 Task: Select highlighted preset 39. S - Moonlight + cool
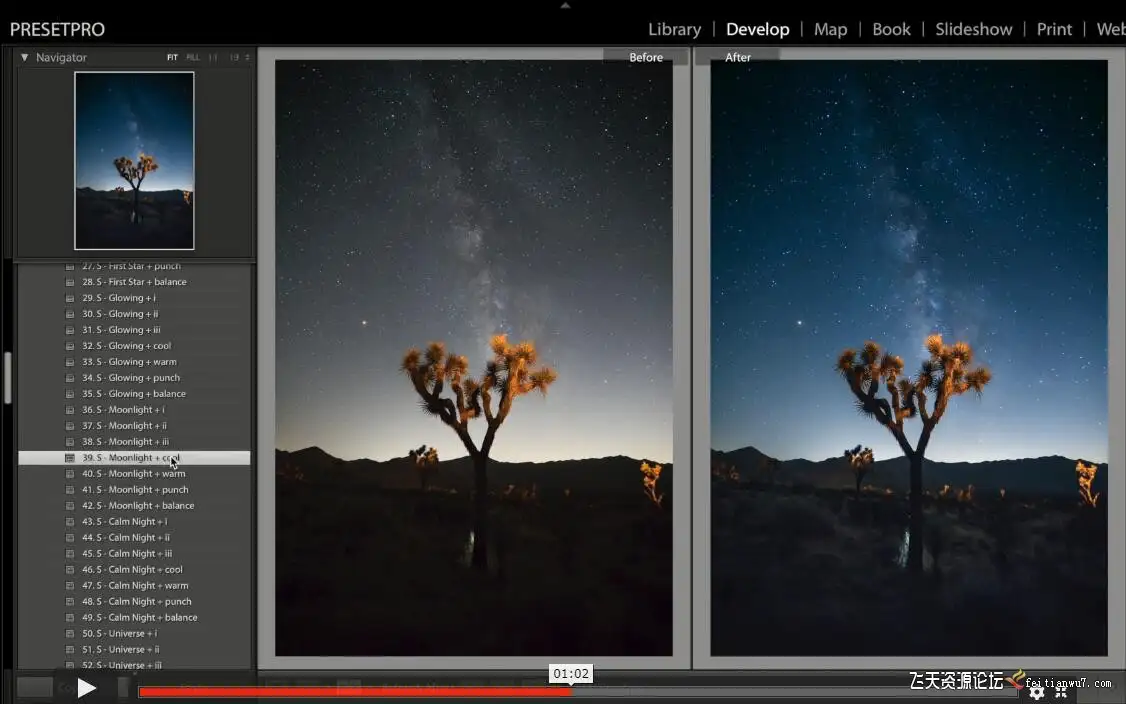[134, 458]
